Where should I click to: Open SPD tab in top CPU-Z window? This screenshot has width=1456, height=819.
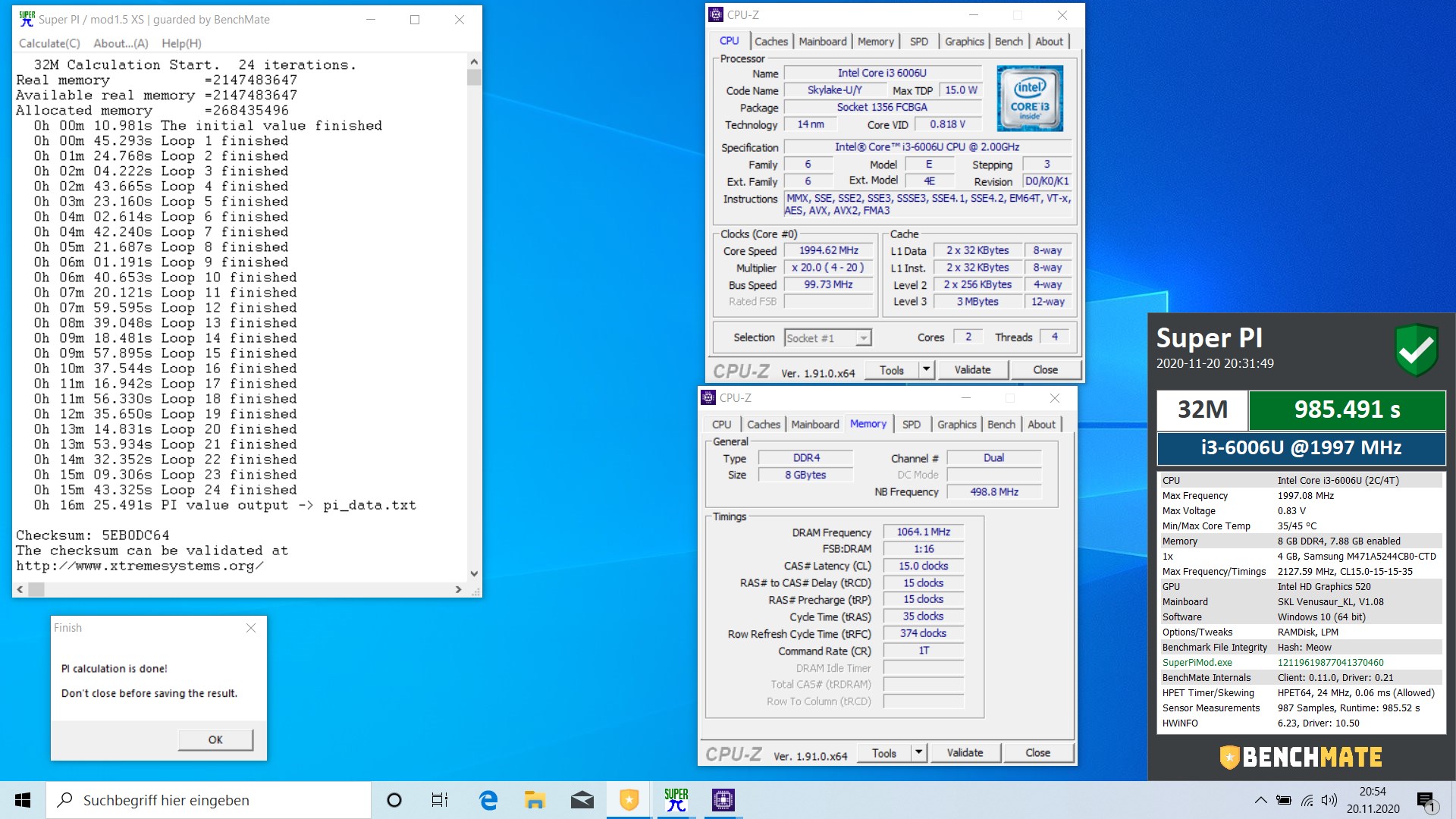click(919, 42)
